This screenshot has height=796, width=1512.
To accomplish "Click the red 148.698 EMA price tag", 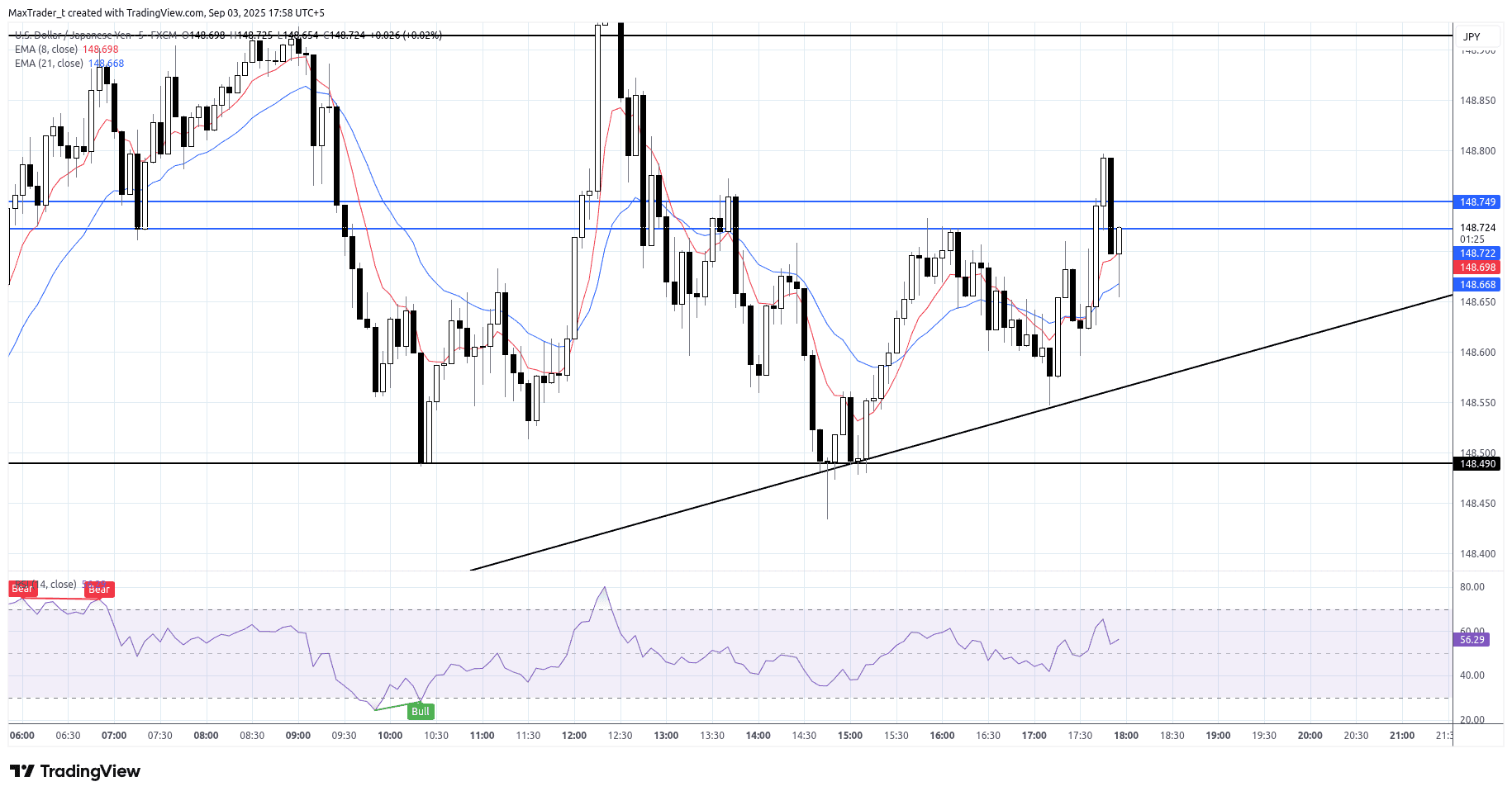I will click(x=1477, y=268).
